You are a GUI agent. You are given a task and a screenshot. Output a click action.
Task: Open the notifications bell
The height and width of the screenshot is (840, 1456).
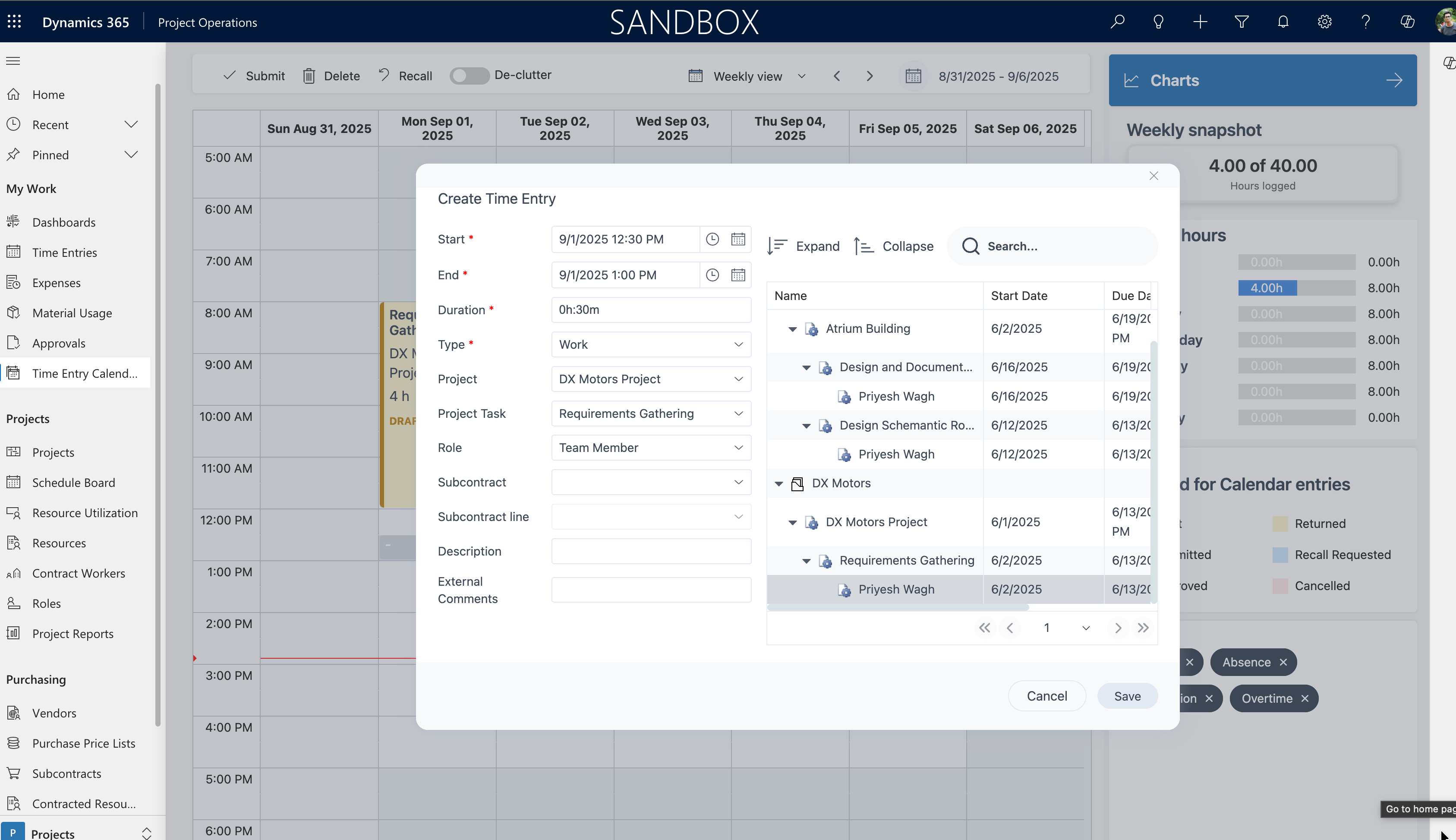tap(1283, 21)
